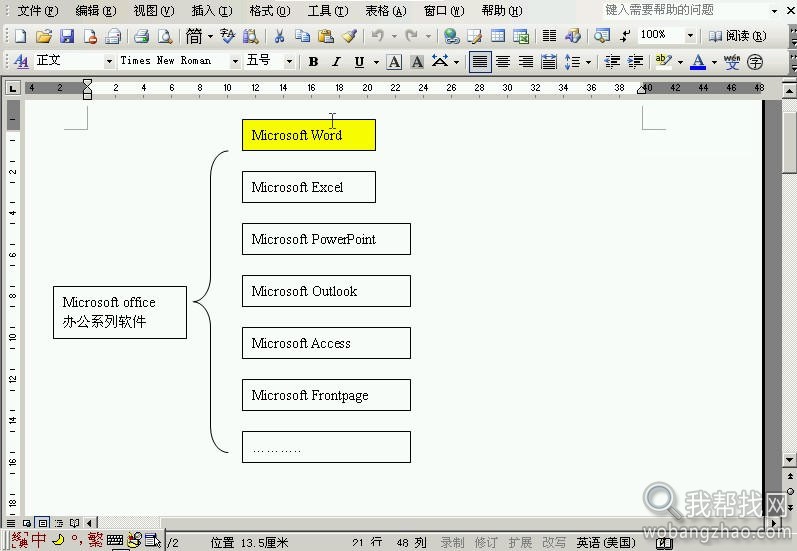Undo the last action

click(x=378, y=36)
